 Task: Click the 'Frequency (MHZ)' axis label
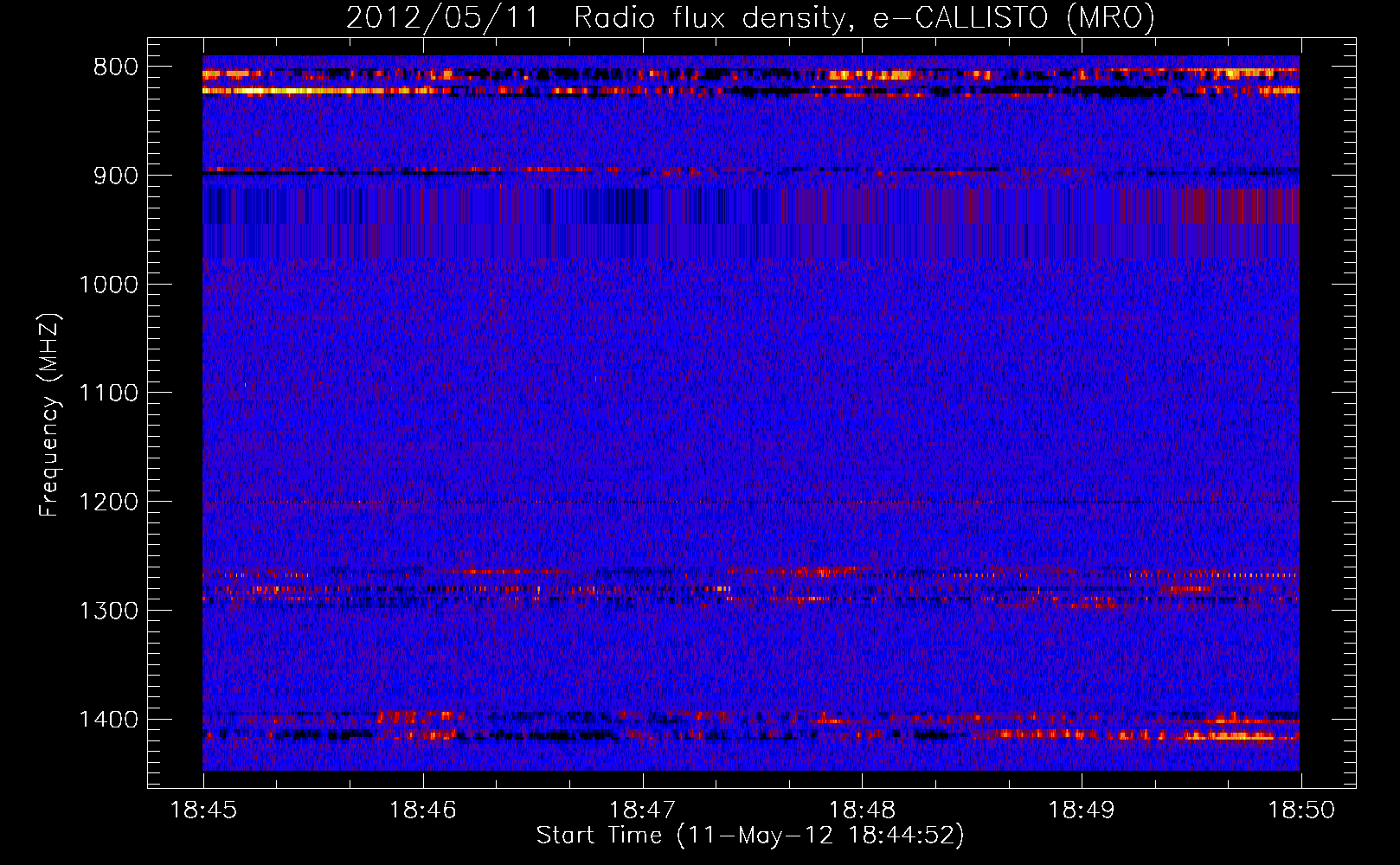[x=49, y=415]
